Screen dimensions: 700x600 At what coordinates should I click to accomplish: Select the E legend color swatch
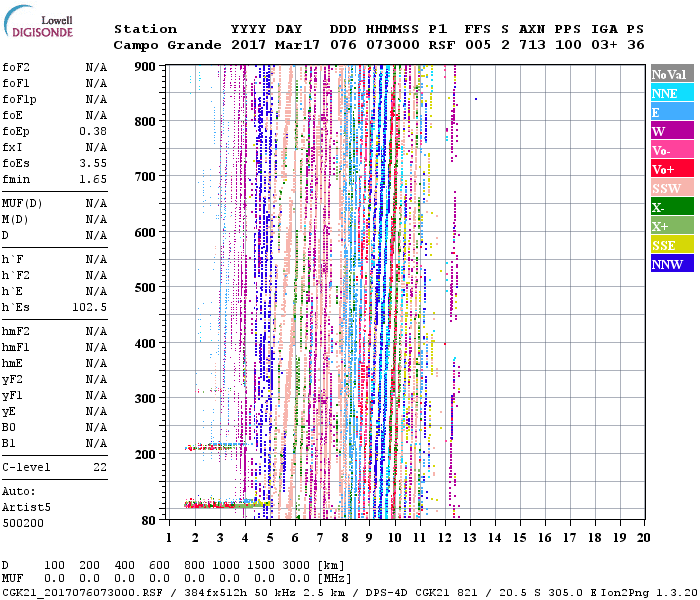pyautogui.click(x=672, y=112)
